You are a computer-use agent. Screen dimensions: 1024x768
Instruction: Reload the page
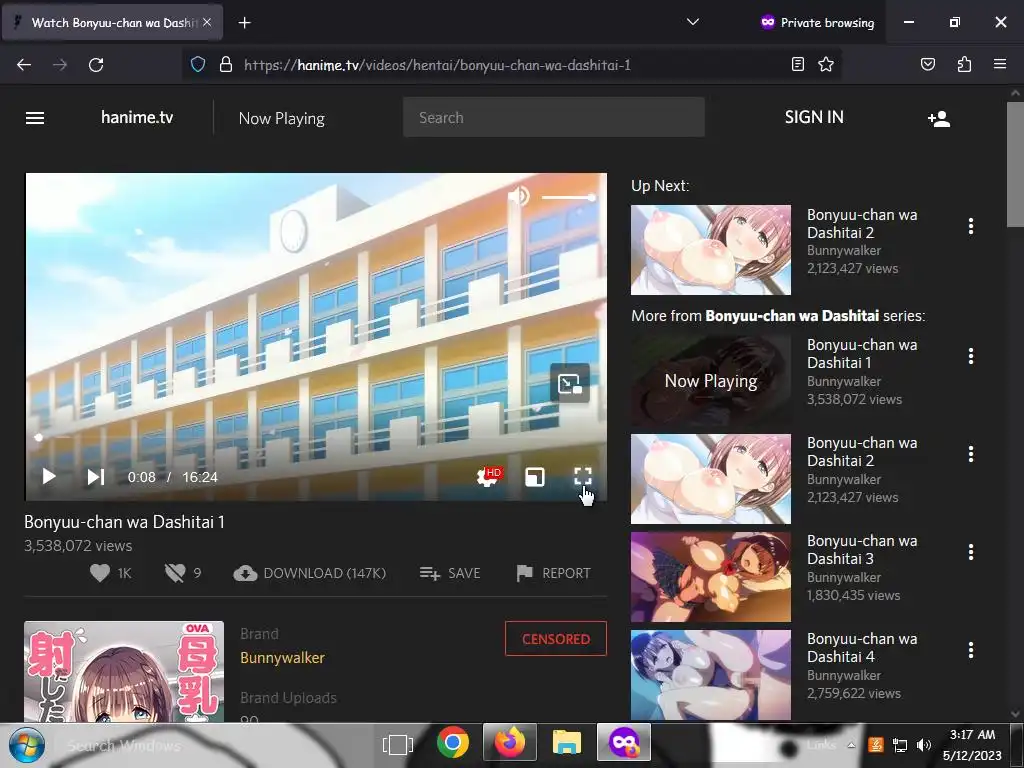(96, 65)
